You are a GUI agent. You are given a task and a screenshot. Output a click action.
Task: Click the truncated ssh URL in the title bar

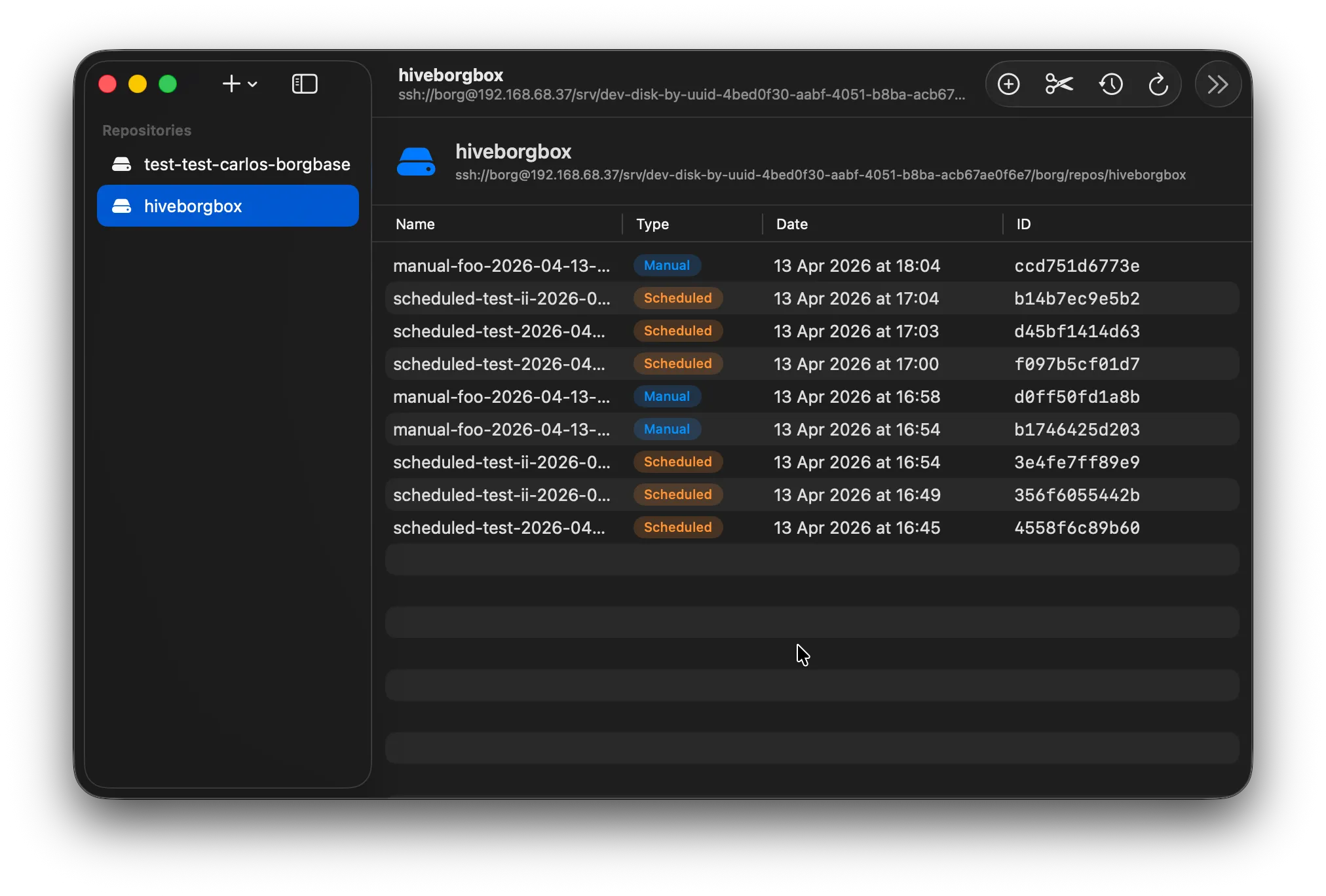tap(680, 94)
